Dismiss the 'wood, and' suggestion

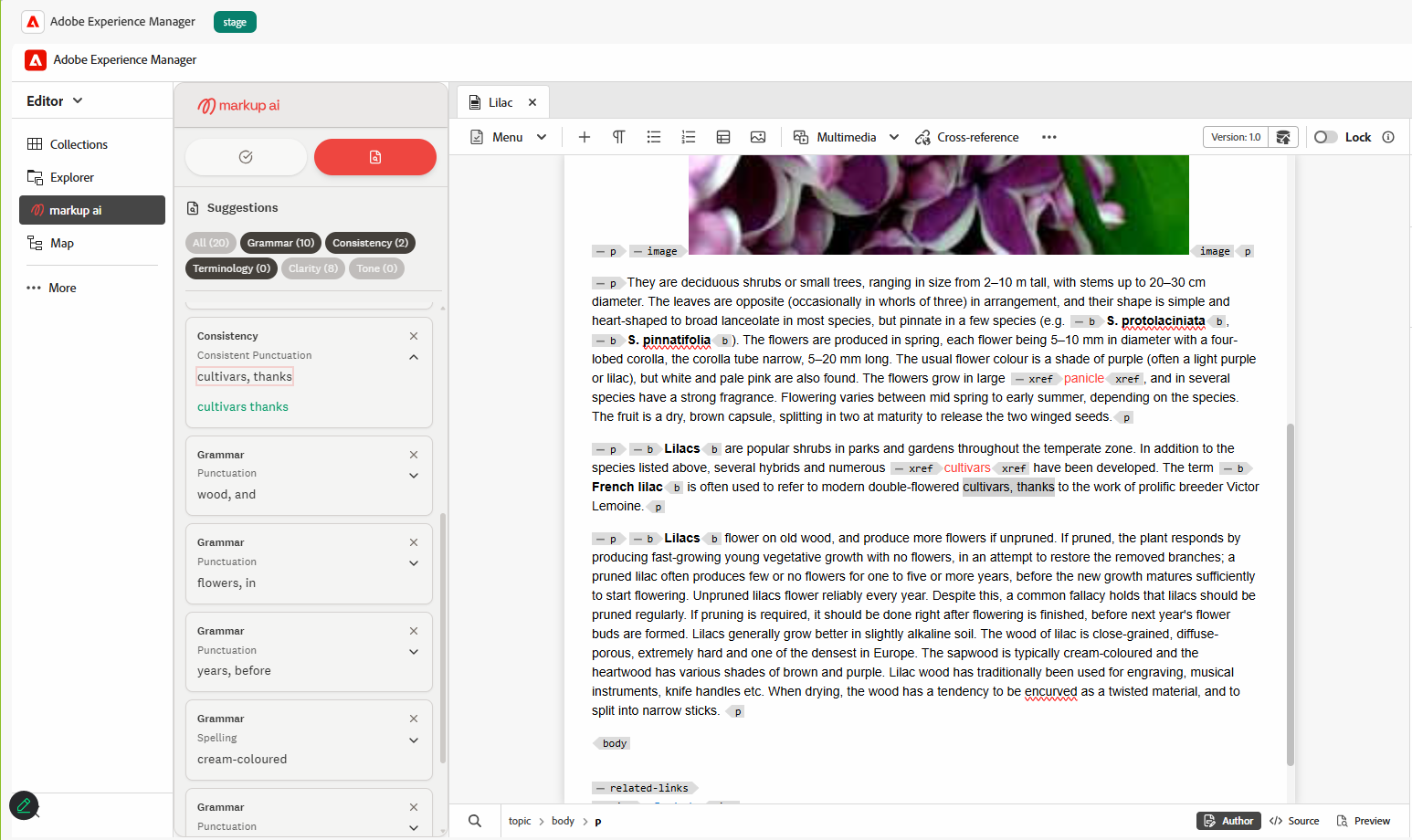[x=414, y=455]
